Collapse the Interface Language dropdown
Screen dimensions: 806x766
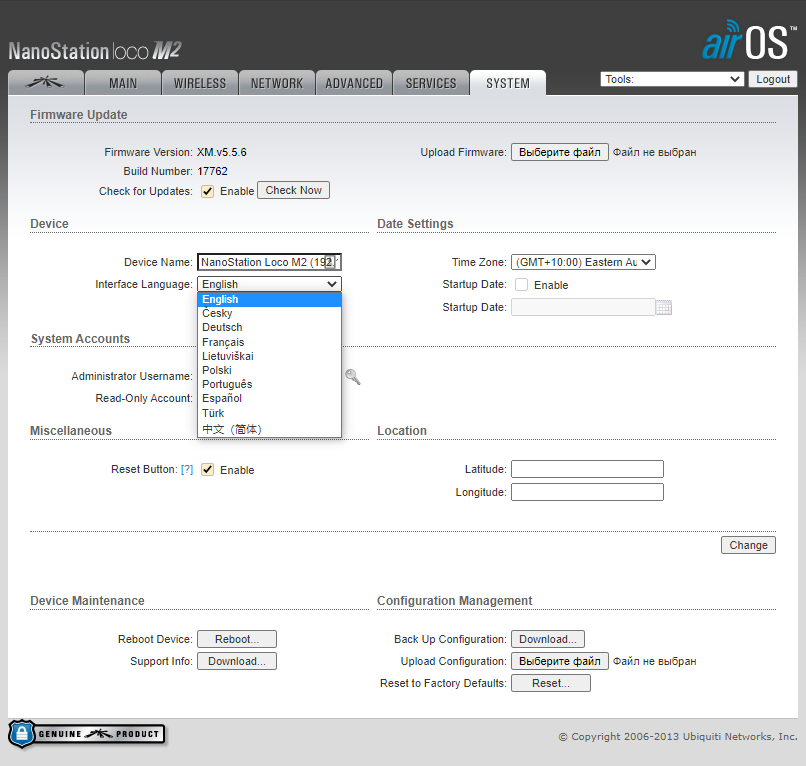pos(269,284)
